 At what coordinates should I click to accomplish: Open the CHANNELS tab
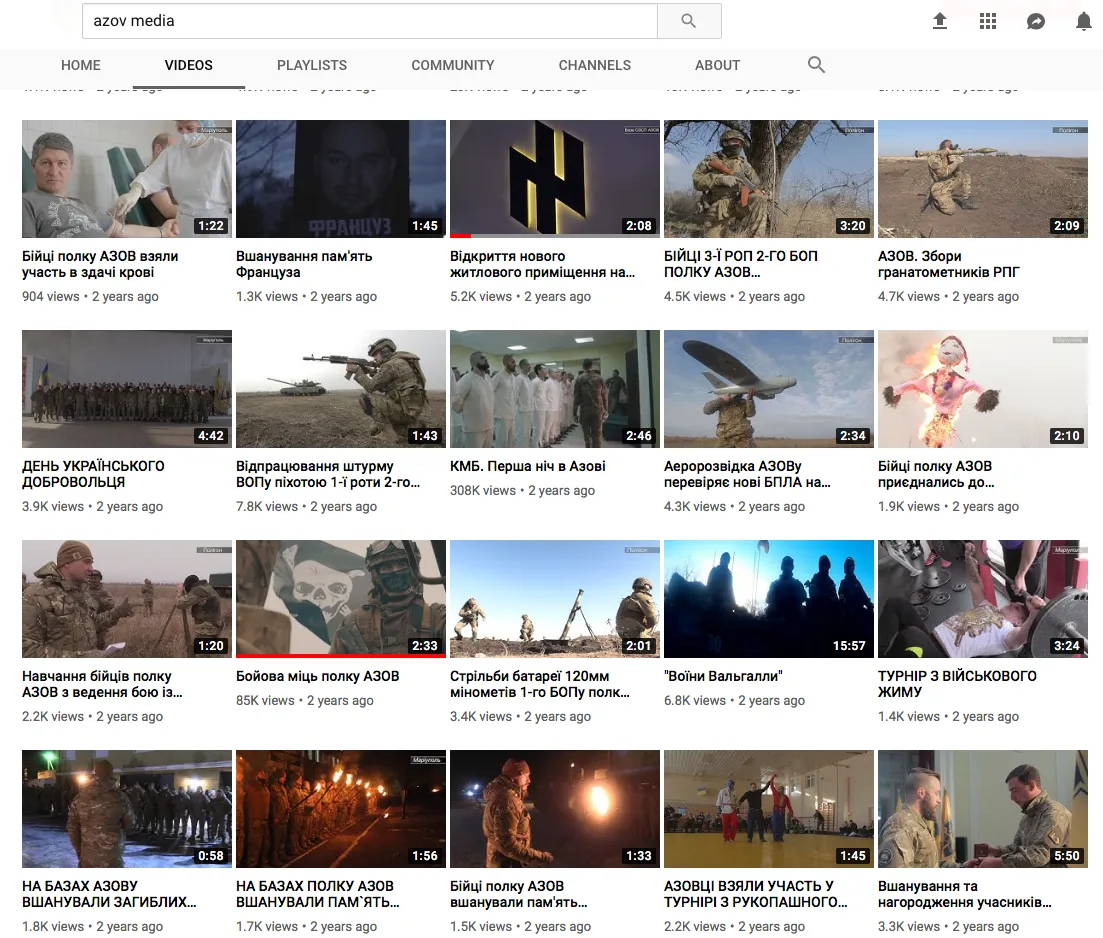click(594, 65)
